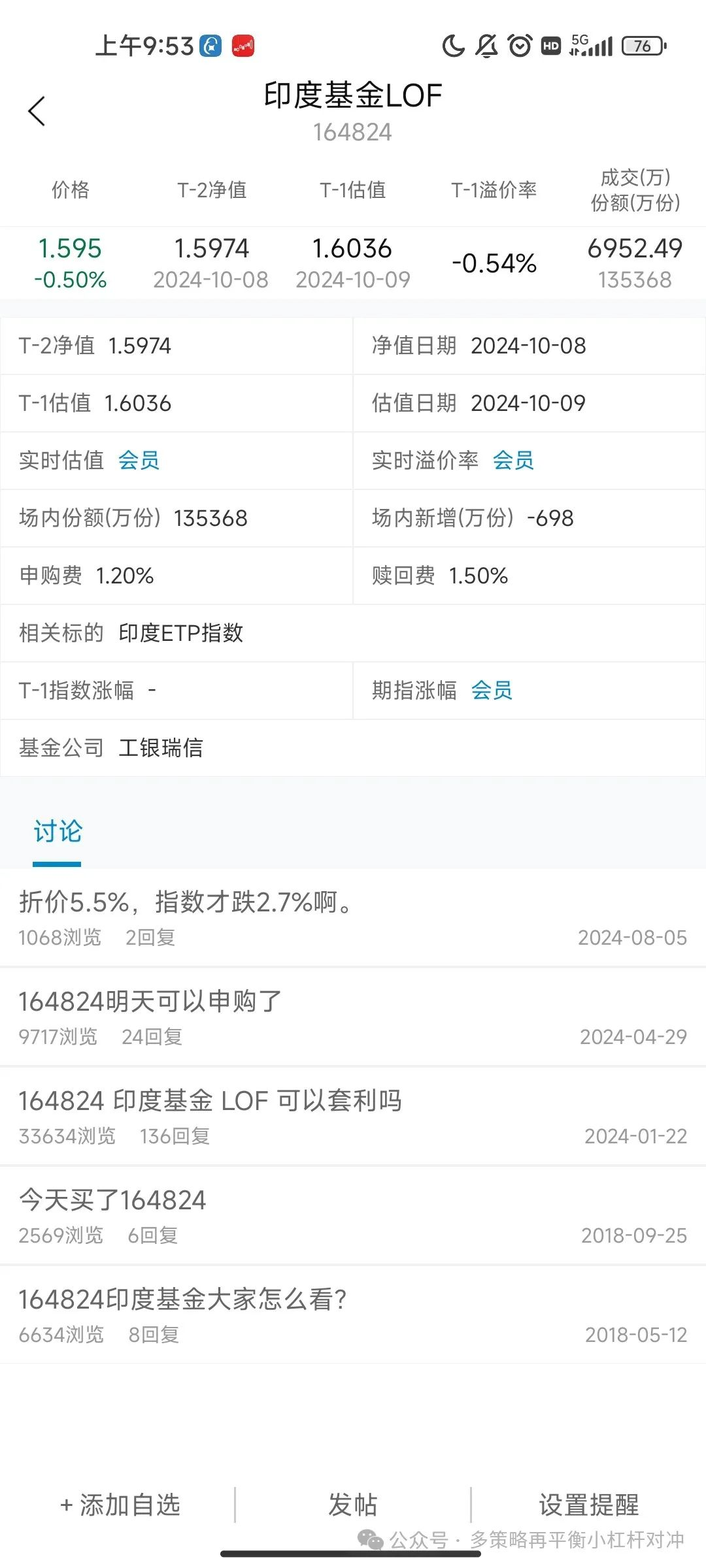Tap the red app notification icon
Viewport: 706px width, 1568px height.
click(243, 46)
